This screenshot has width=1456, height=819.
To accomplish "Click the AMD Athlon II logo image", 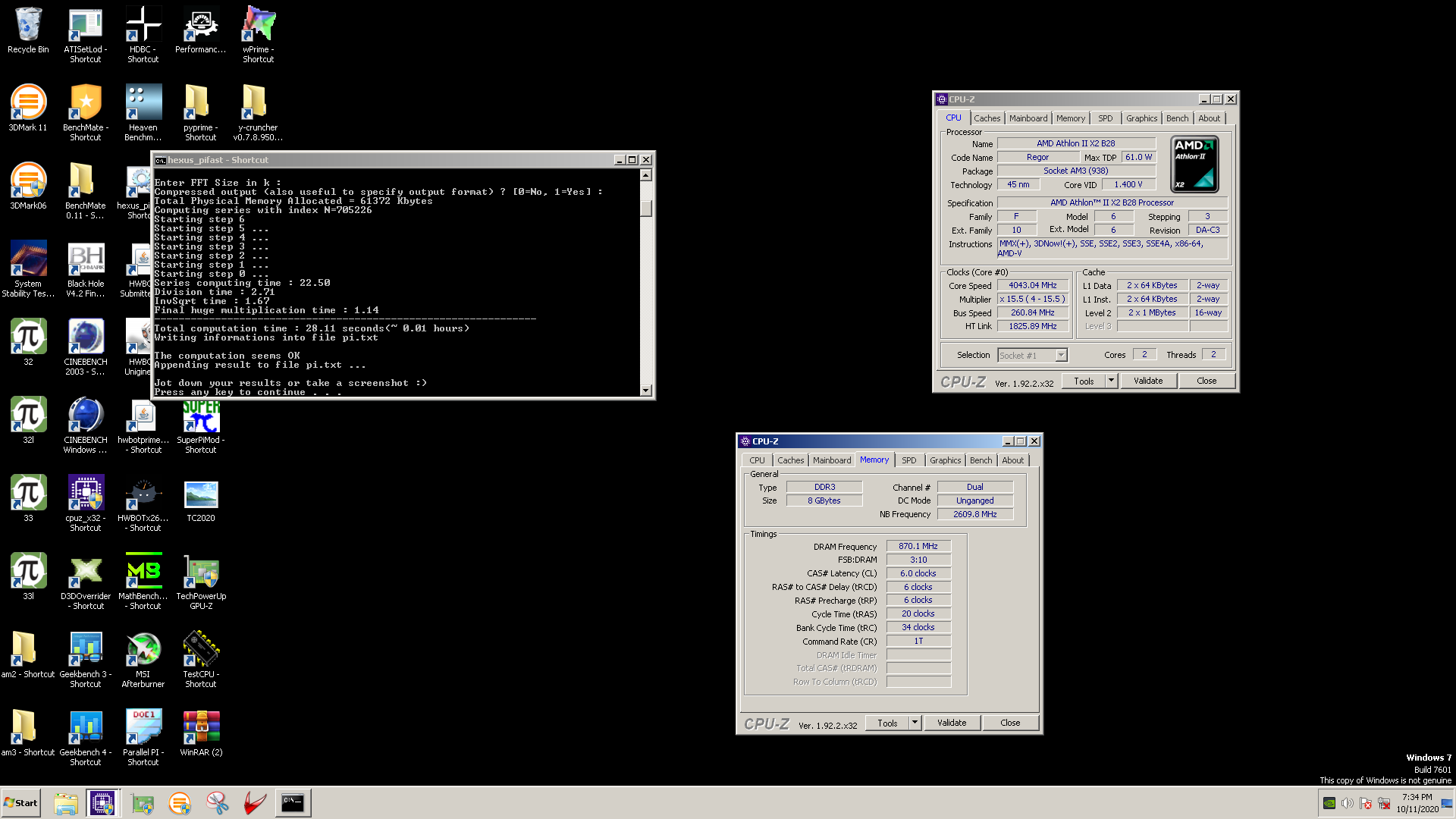I will (1195, 164).
